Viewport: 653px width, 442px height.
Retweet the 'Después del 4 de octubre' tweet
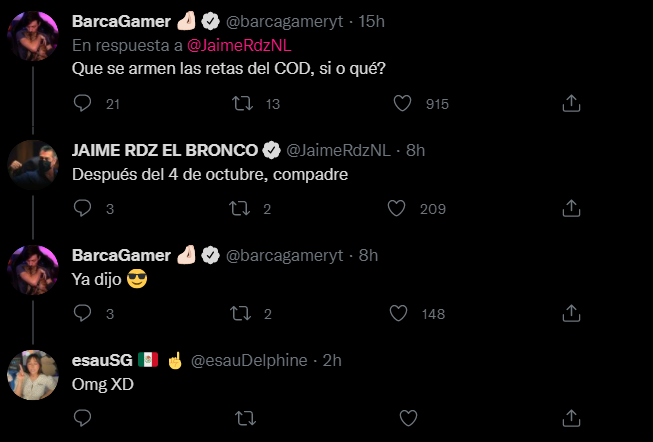point(241,208)
